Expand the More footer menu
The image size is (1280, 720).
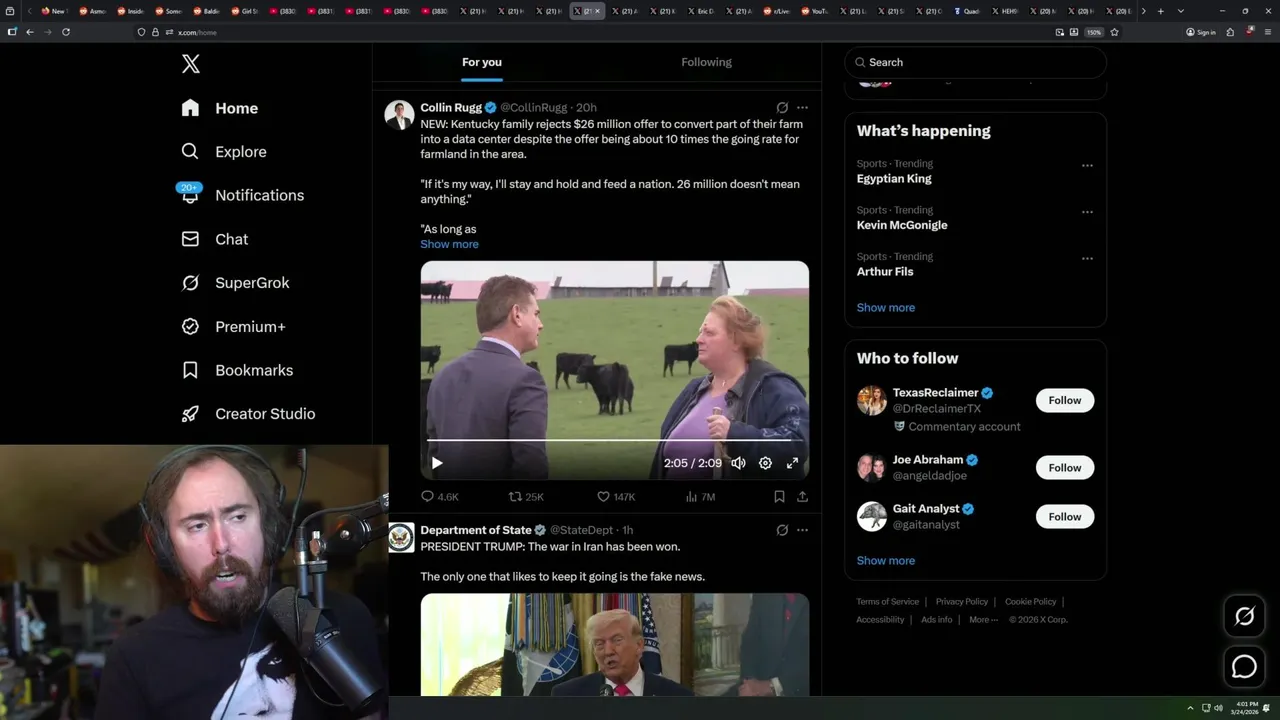click(x=983, y=620)
